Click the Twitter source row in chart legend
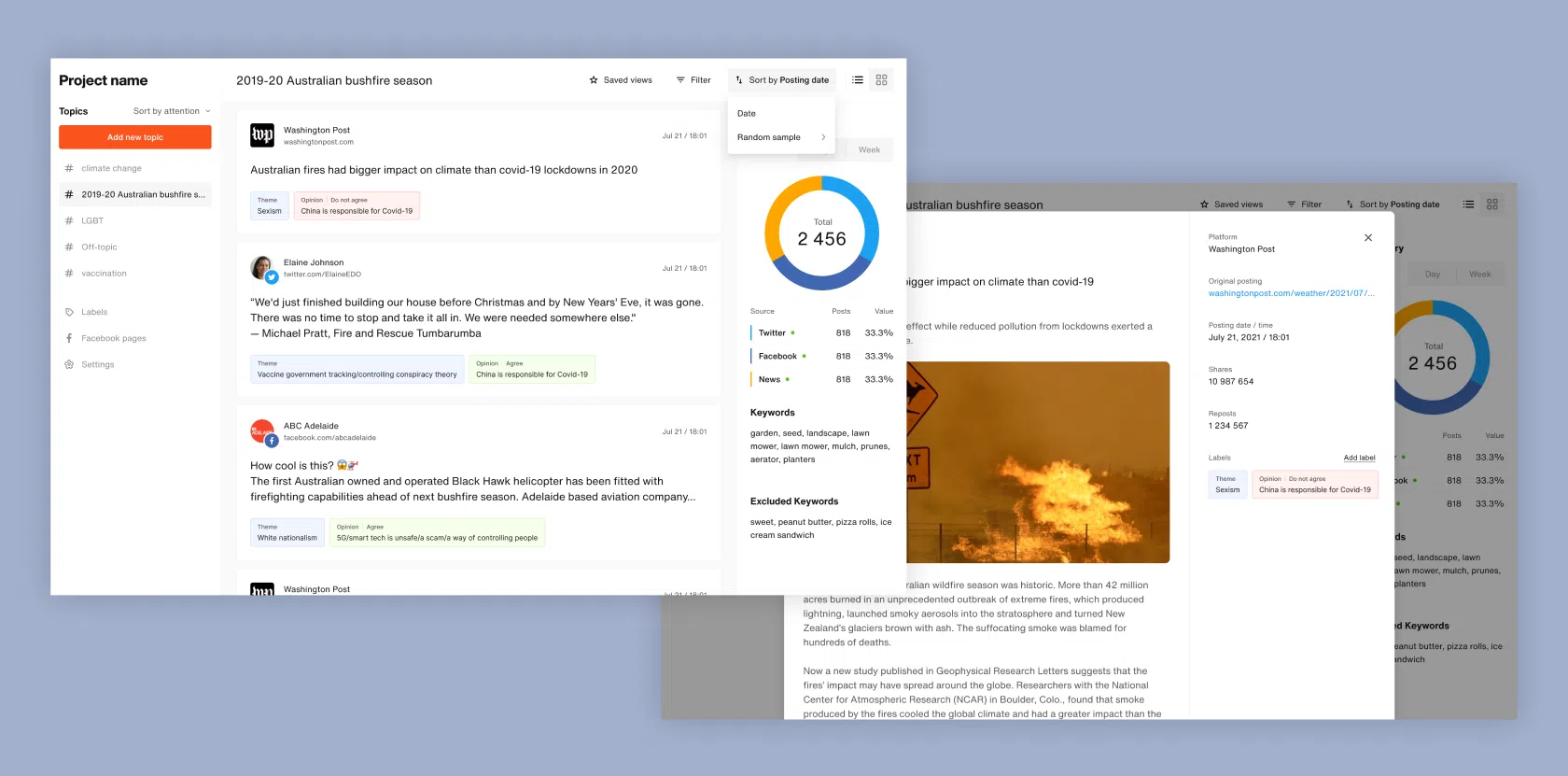This screenshot has width=1568, height=776. tap(821, 333)
